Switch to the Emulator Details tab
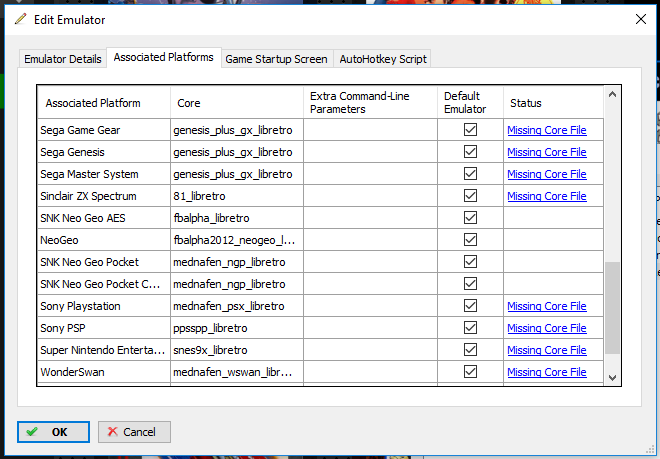 coord(63,59)
